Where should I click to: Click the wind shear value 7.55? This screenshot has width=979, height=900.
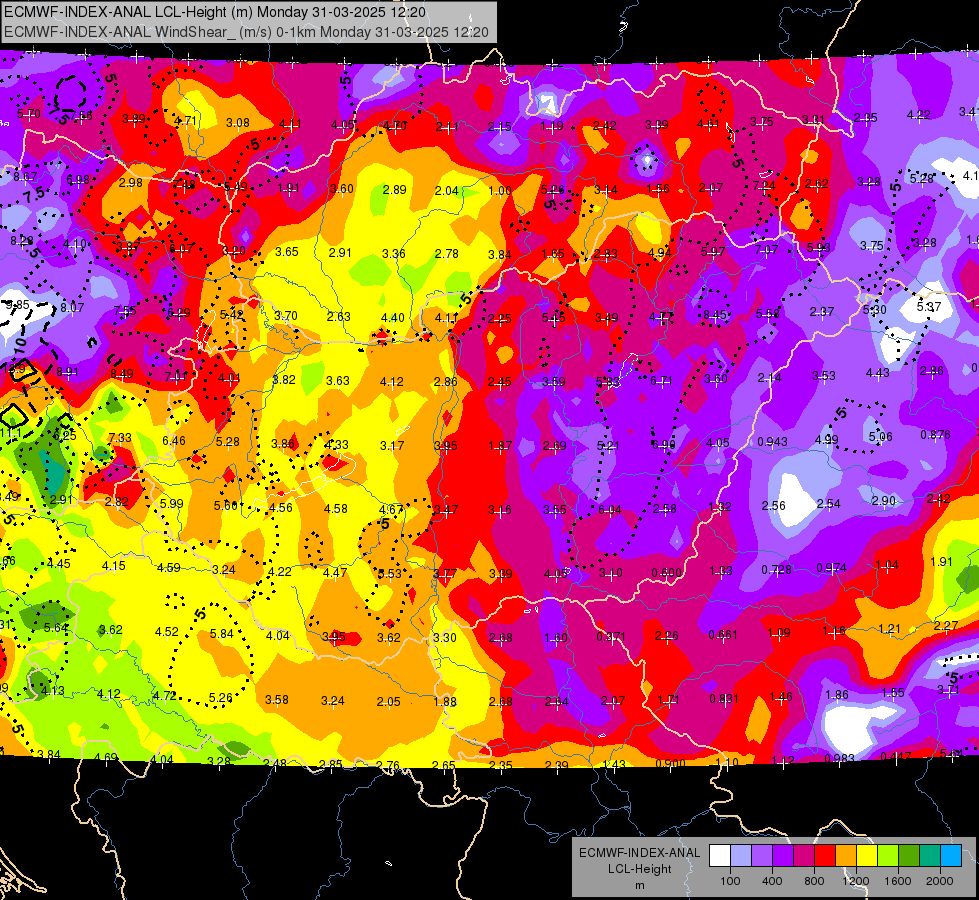click(125, 310)
